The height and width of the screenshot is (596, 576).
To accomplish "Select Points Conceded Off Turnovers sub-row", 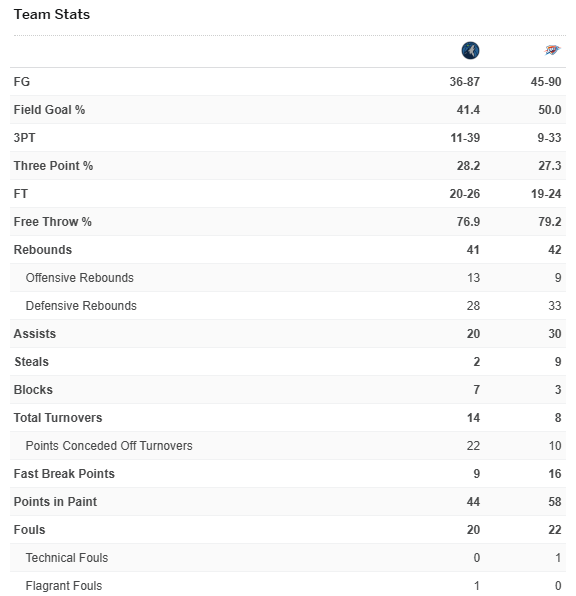I will point(288,446).
